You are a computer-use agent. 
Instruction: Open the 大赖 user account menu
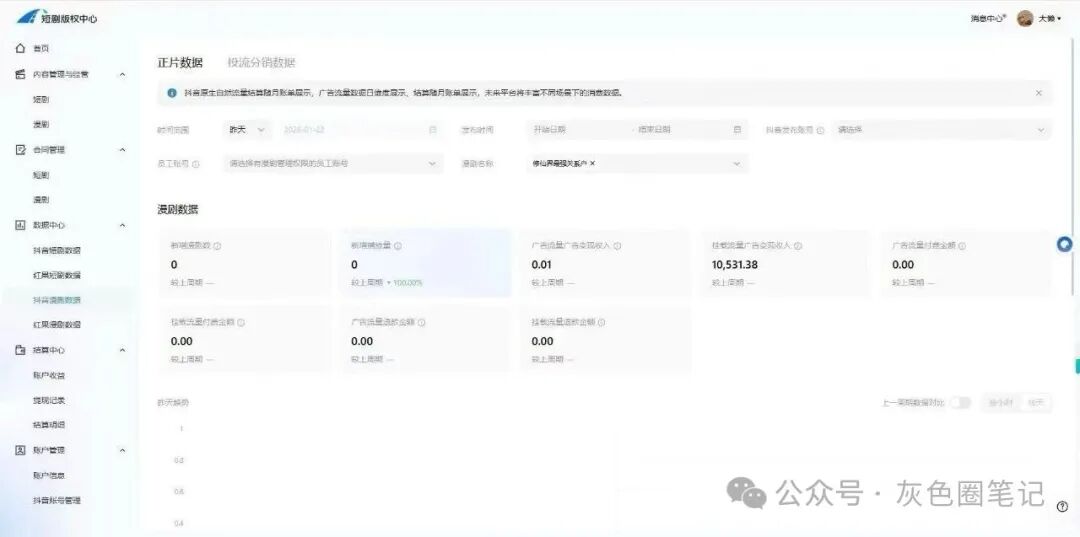(1050, 19)
